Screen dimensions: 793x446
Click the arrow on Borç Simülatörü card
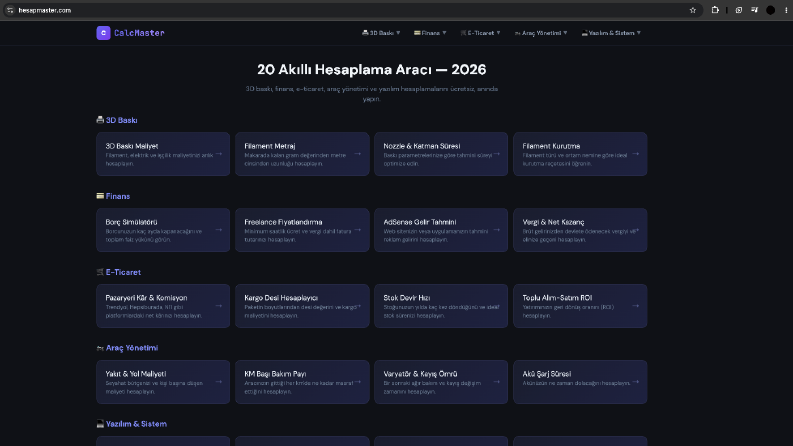[x=218, y=230]
